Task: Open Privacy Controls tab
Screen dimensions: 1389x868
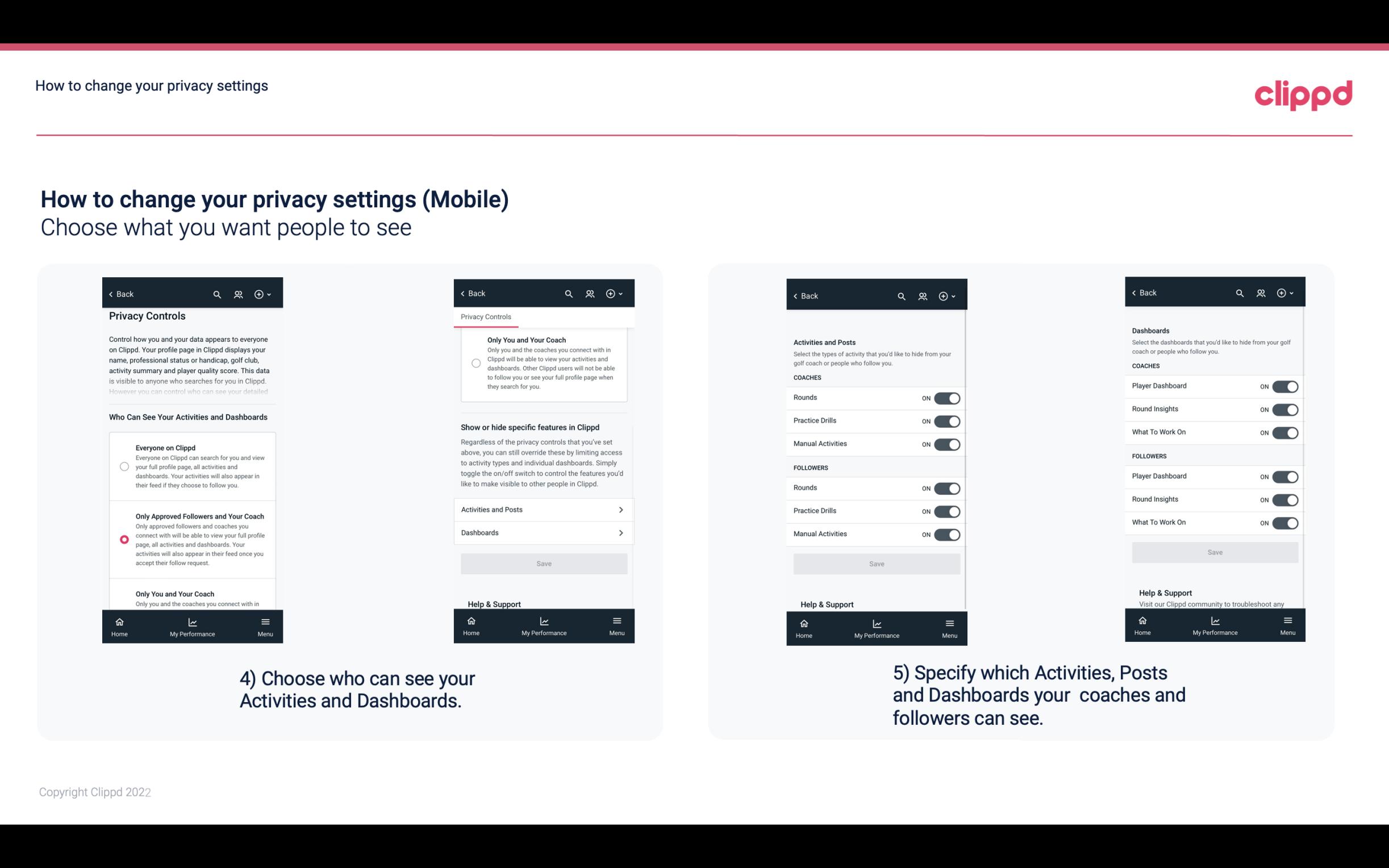Action: pyautogui.click(x=486, y=316)
